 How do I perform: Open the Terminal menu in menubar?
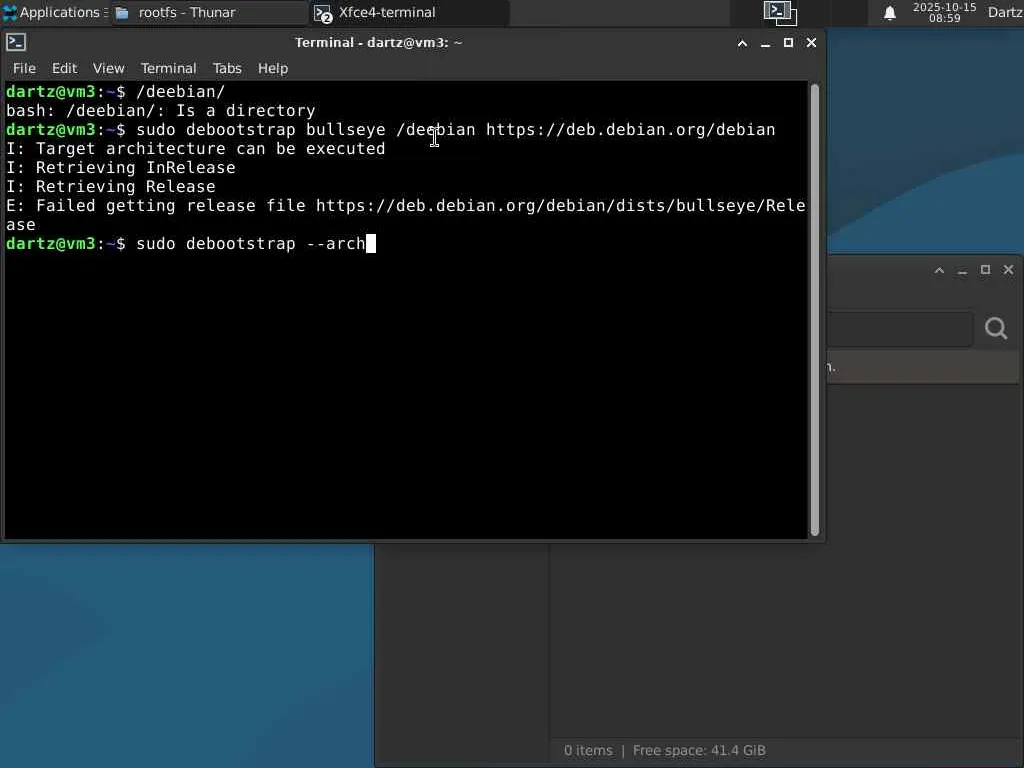tap(168, 68)
